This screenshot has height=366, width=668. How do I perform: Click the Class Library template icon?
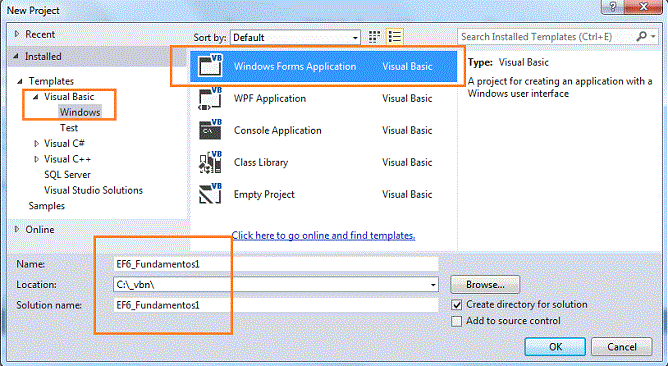[x=210, y=162]
